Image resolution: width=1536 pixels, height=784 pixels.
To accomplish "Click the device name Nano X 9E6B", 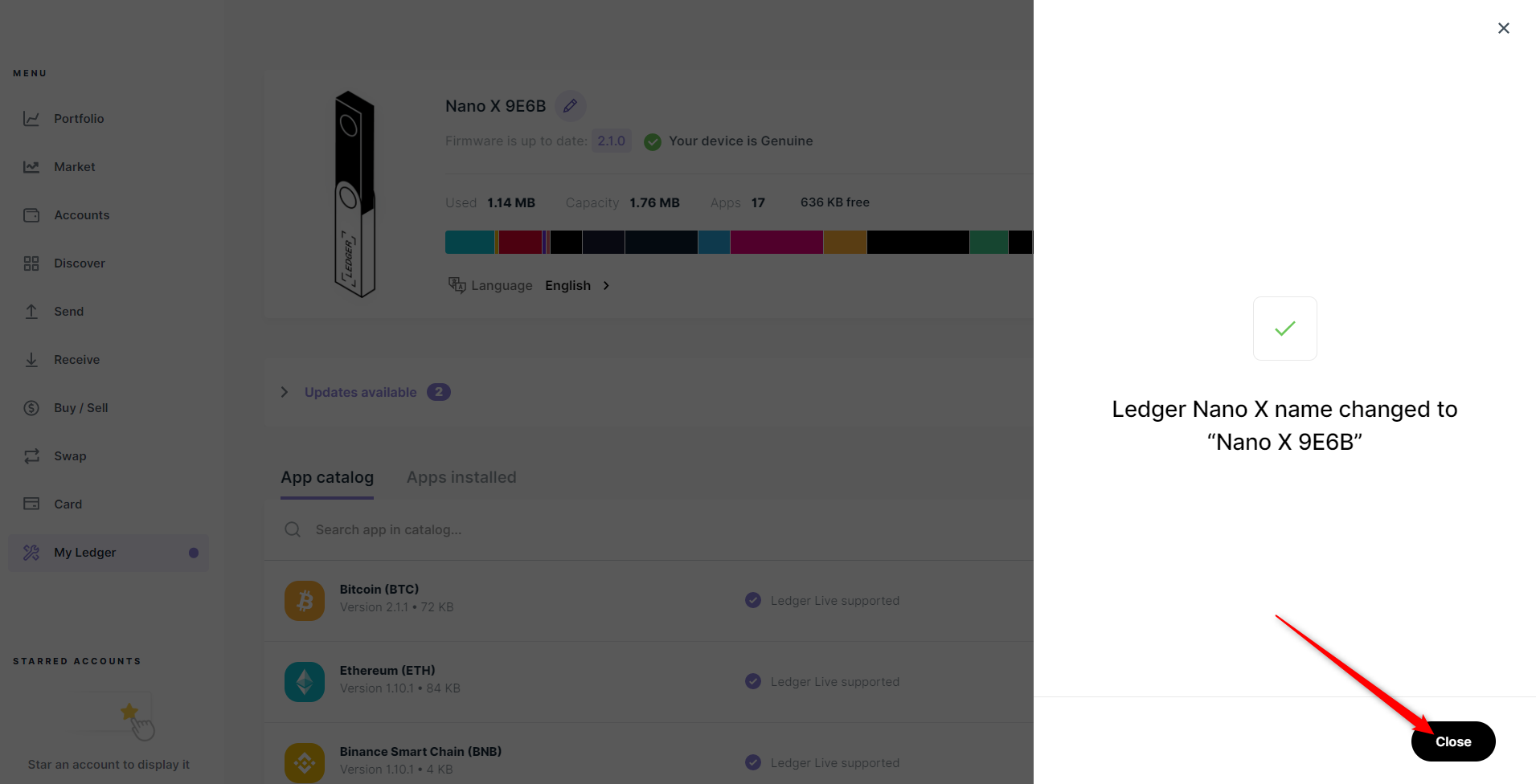I will [x=496, y=106].
